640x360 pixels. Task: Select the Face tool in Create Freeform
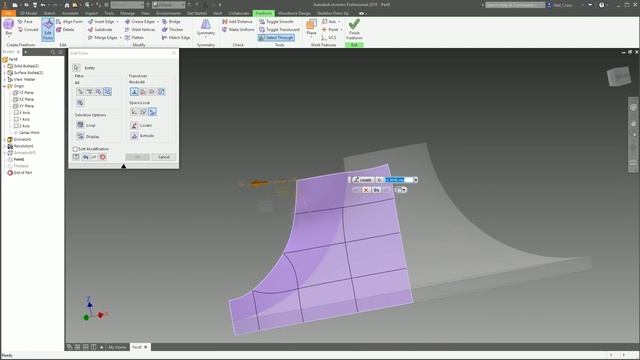coord(25,21)
